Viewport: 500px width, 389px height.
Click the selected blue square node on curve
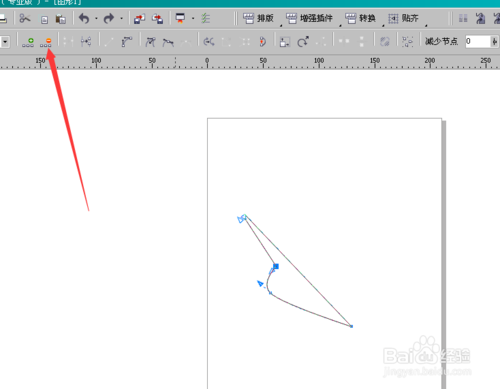coord(276,266)
